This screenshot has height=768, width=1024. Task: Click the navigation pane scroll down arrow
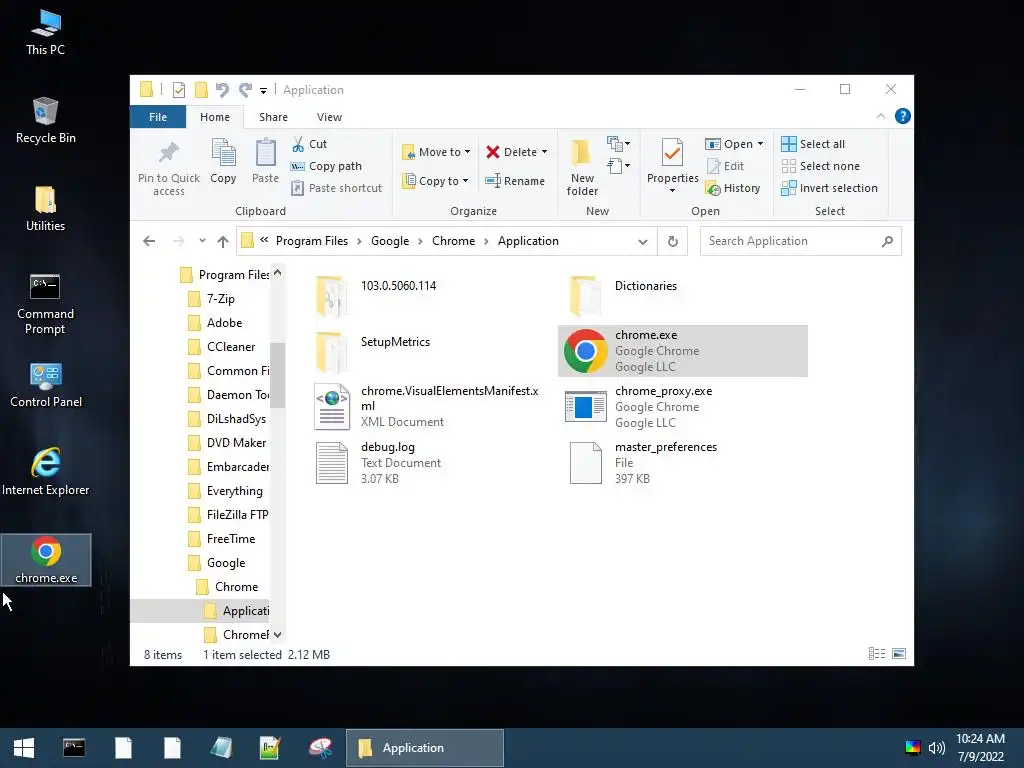coord(278,634)
